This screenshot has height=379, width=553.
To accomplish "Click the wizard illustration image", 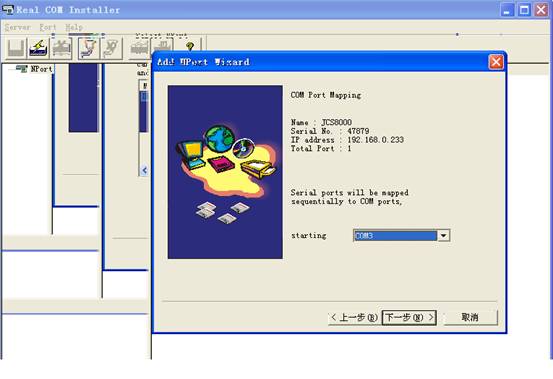I will click(225, 172).
